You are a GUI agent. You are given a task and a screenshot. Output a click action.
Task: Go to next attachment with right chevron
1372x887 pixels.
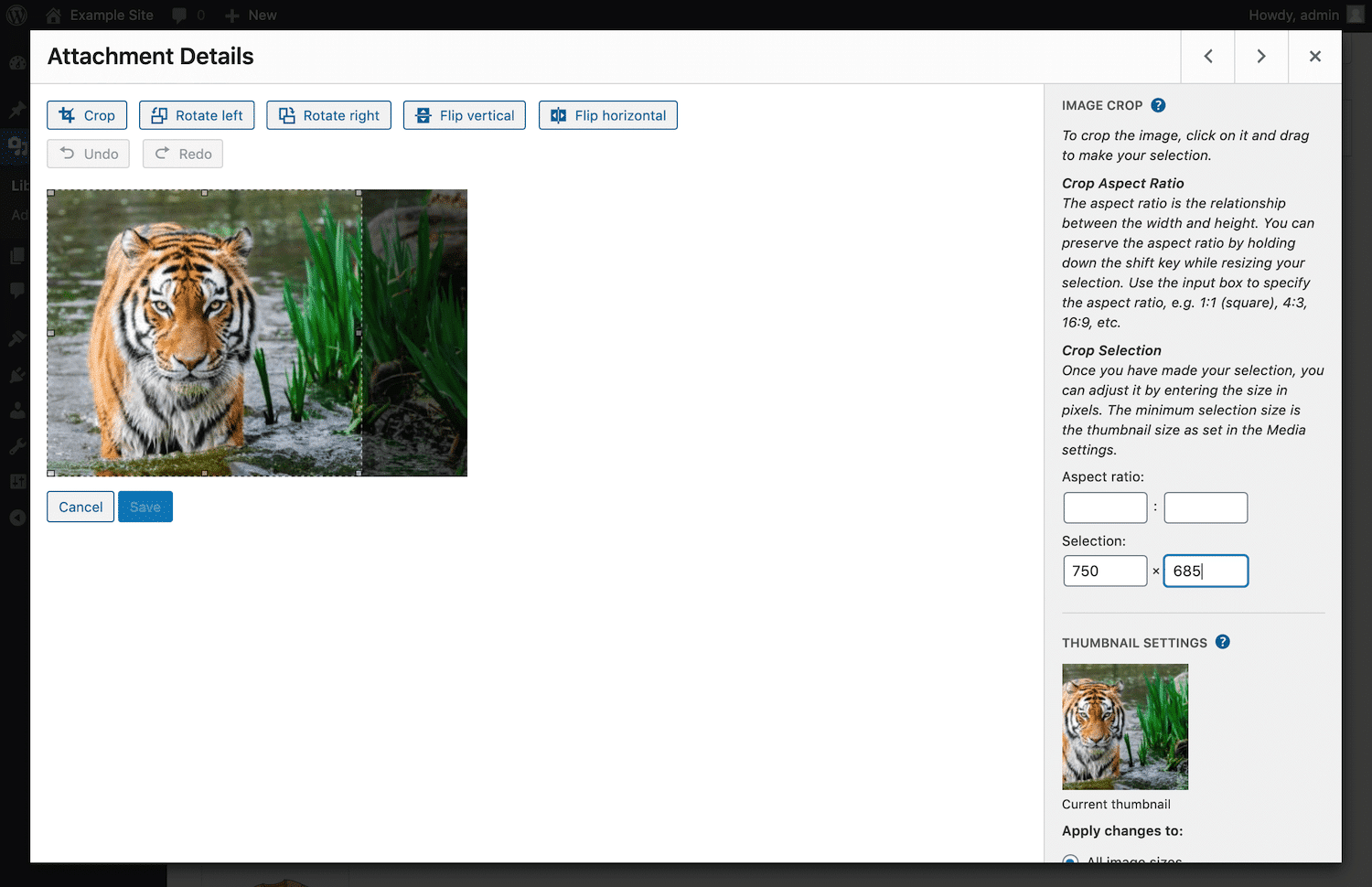[1260, 56]
